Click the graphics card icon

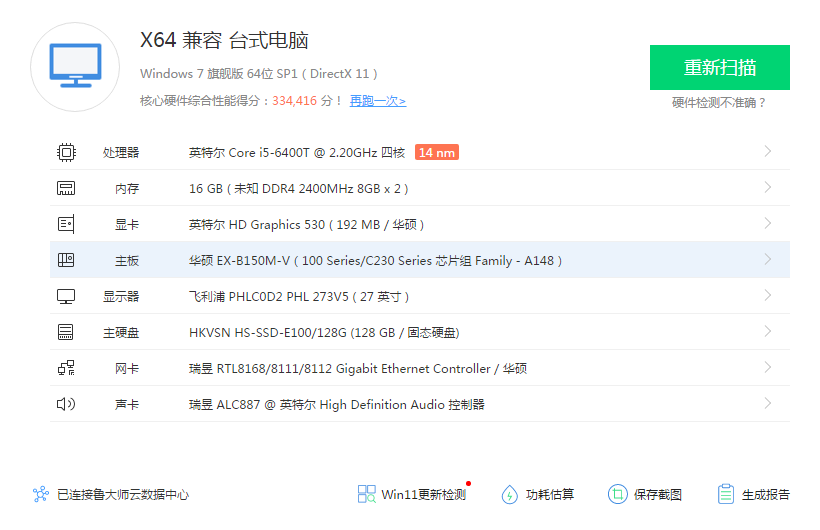tap(66, 224)
